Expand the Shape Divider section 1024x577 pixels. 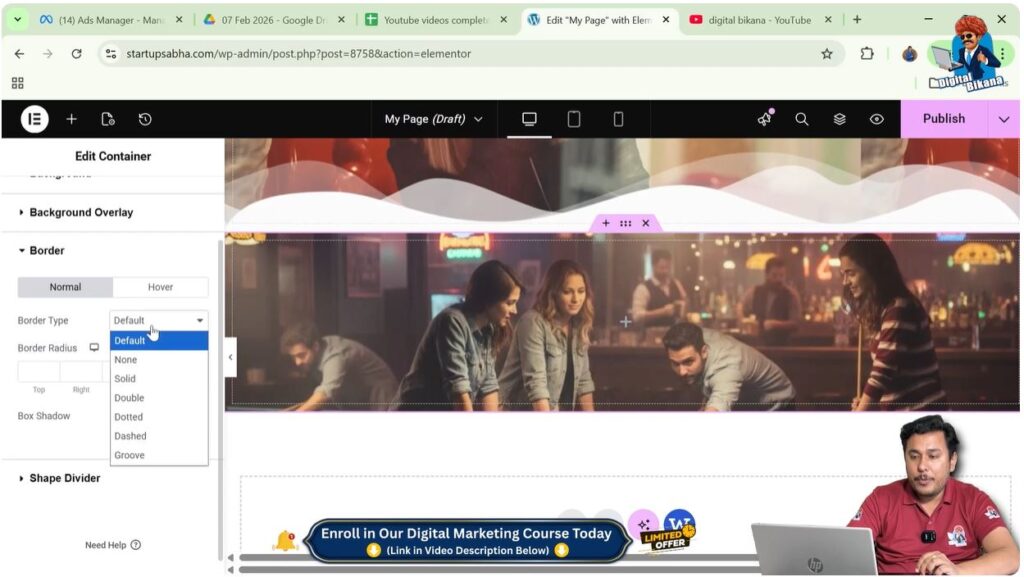click(64, 478)
